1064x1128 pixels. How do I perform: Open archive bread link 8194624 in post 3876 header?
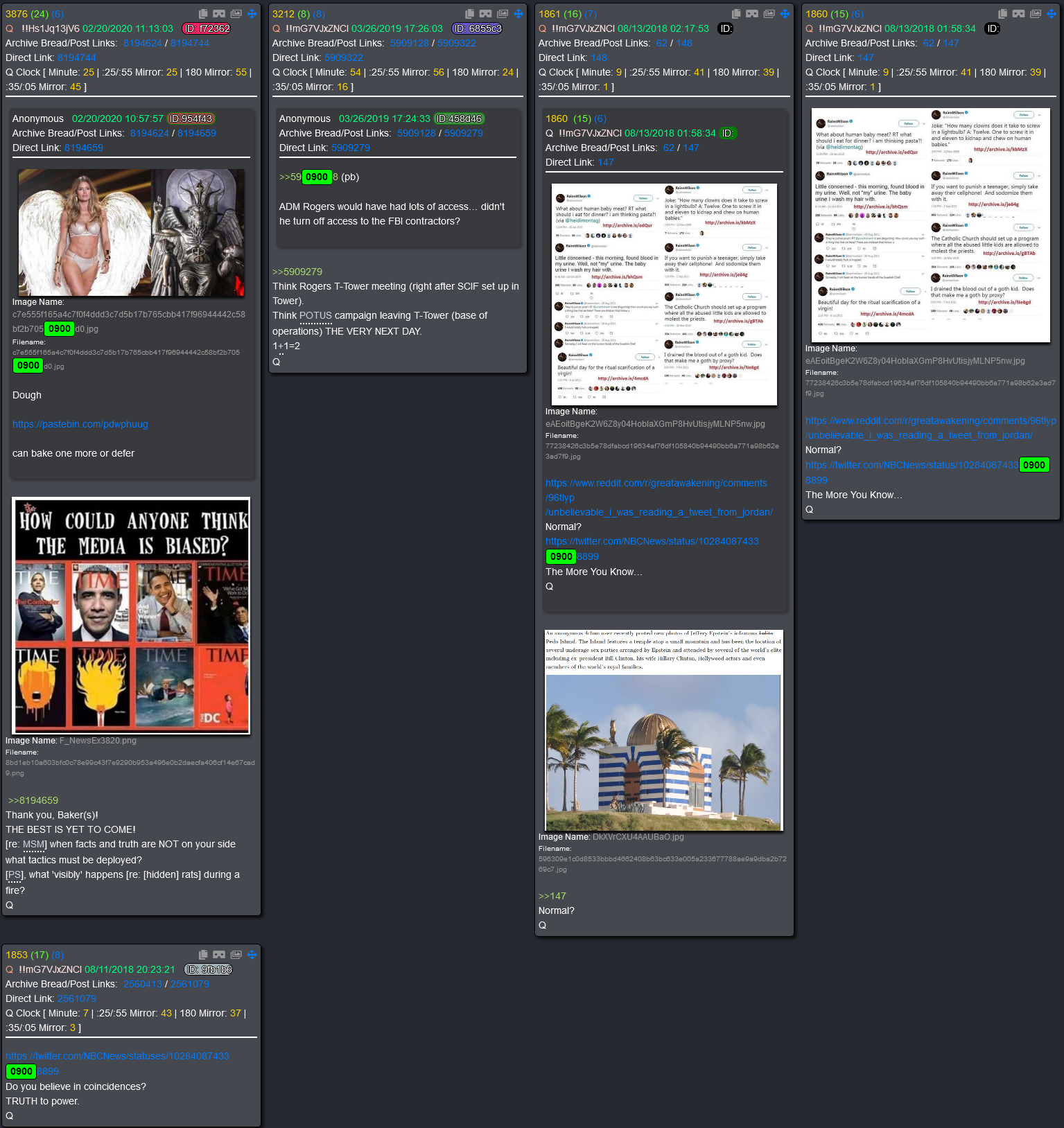[143, 43]
